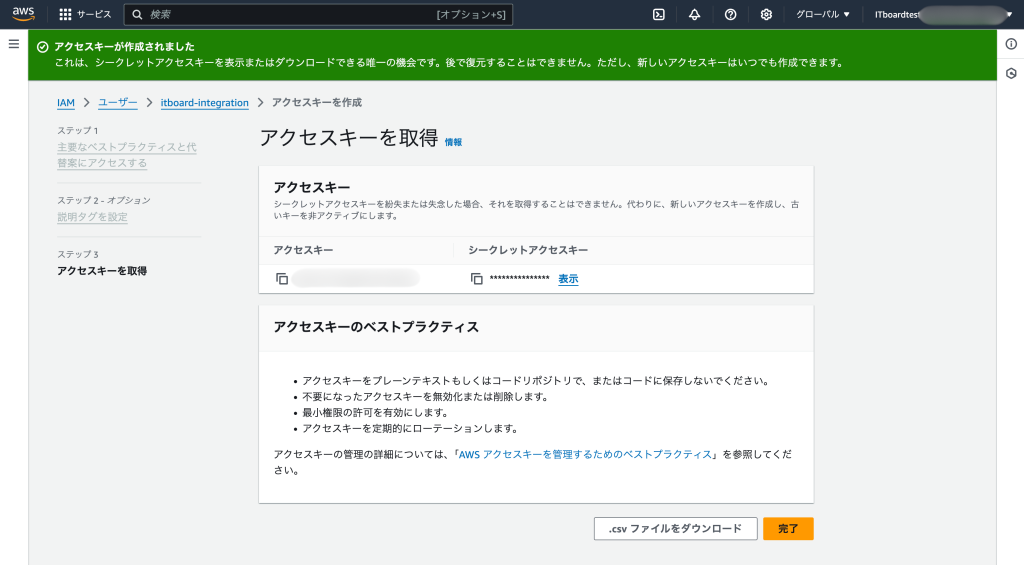This screenshot has width=1024, height=565.
Task: Open itboard-integration breadcrumb link
Action: tap(204, 102)
